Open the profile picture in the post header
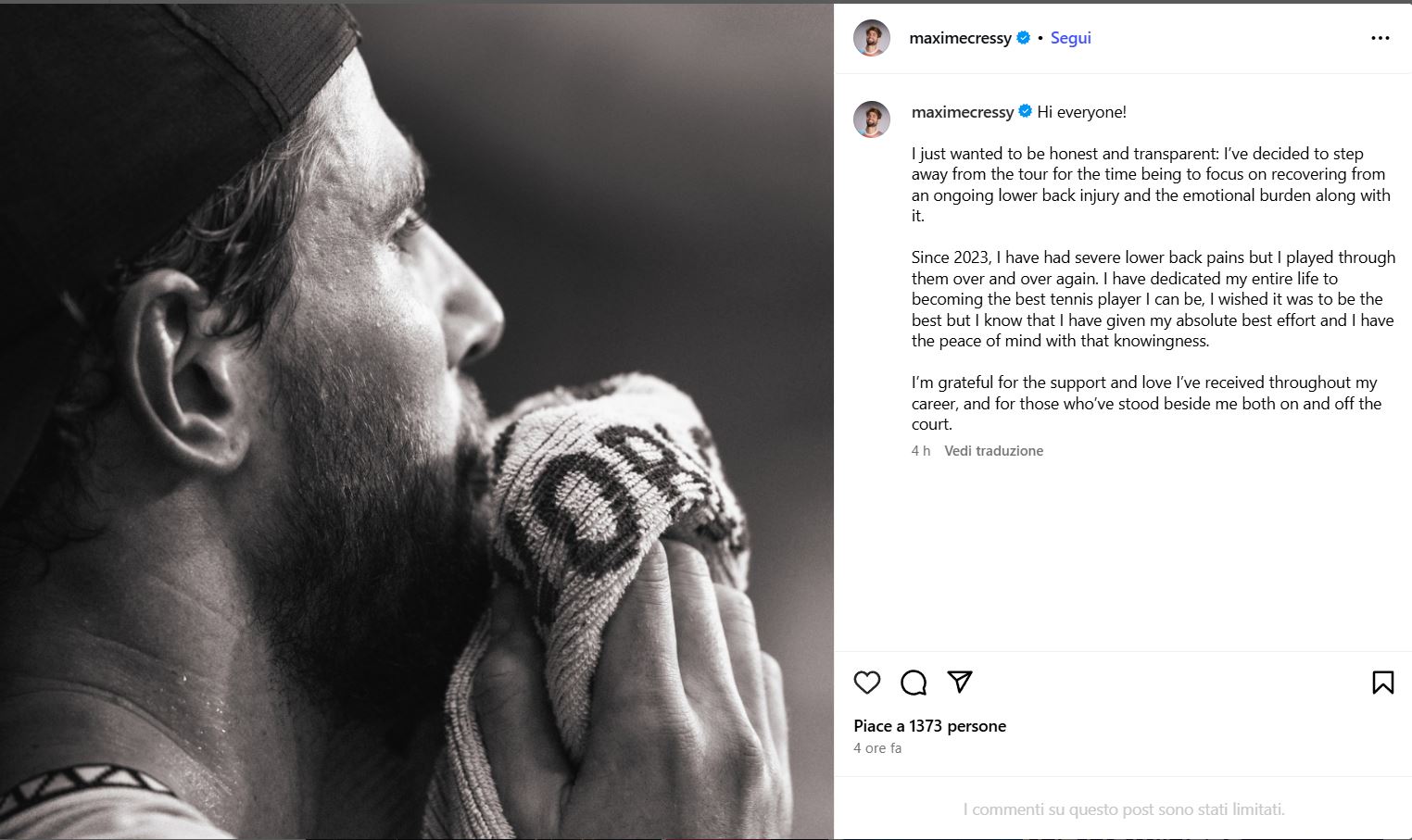The image size is (1412, 840). (872, 38)
